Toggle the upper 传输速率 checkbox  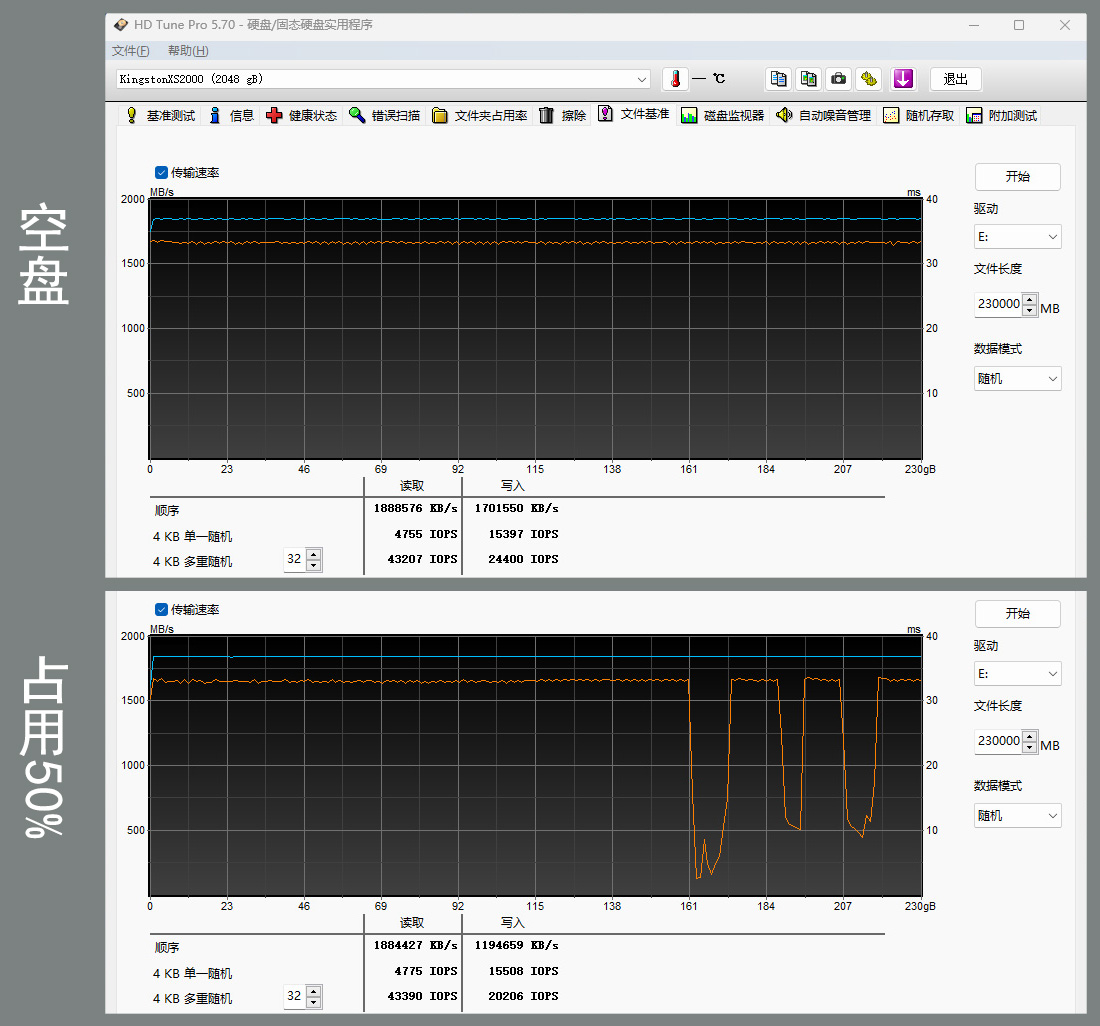tap(161, 173)
